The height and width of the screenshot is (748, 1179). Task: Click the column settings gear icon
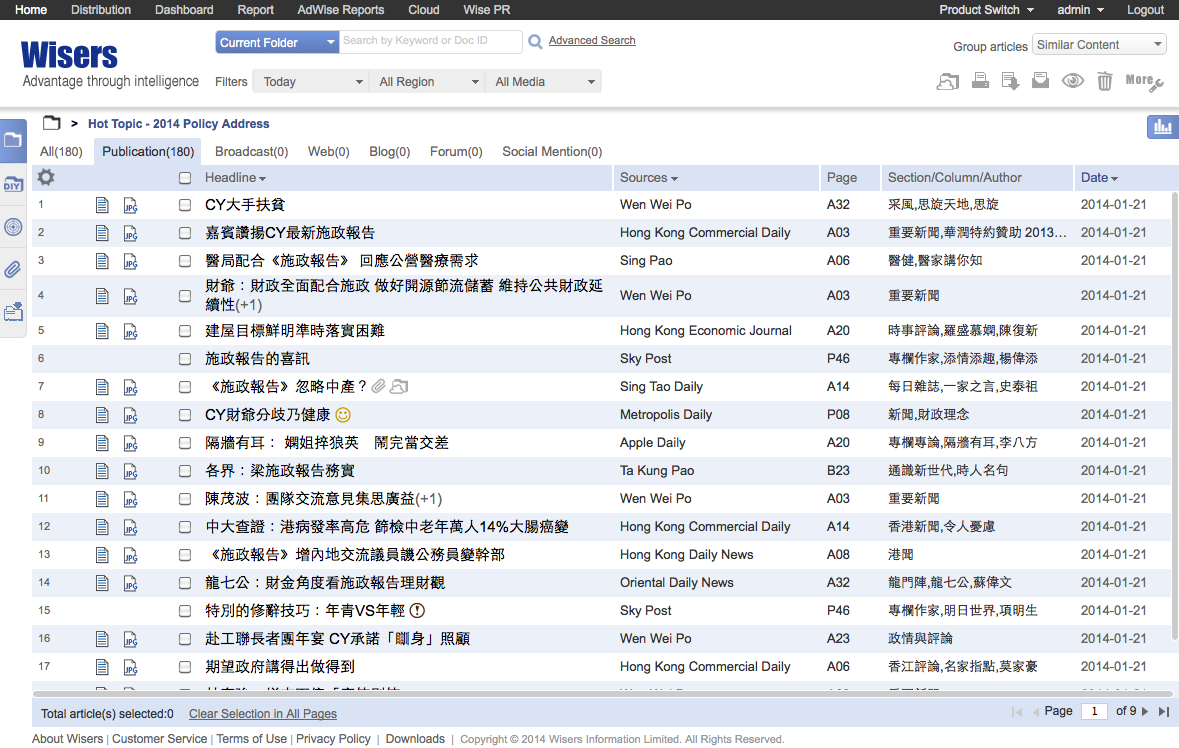46,178
